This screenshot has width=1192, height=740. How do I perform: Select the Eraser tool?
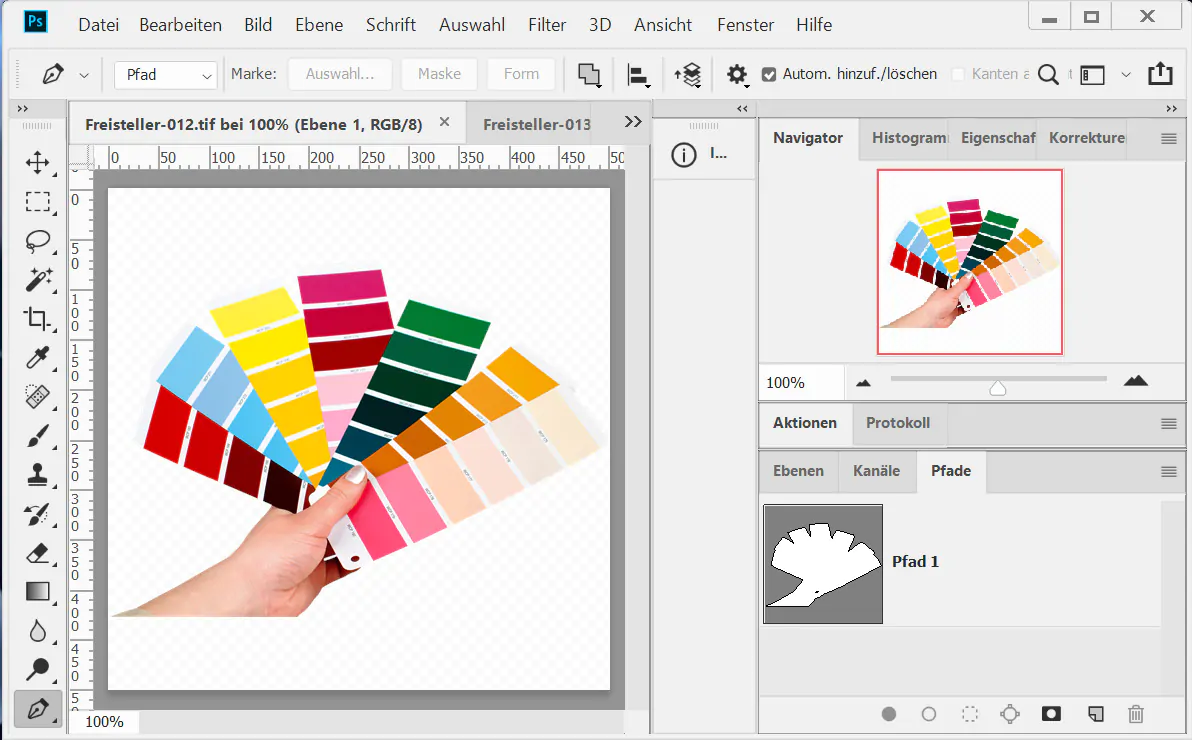[x=38, y=553]
